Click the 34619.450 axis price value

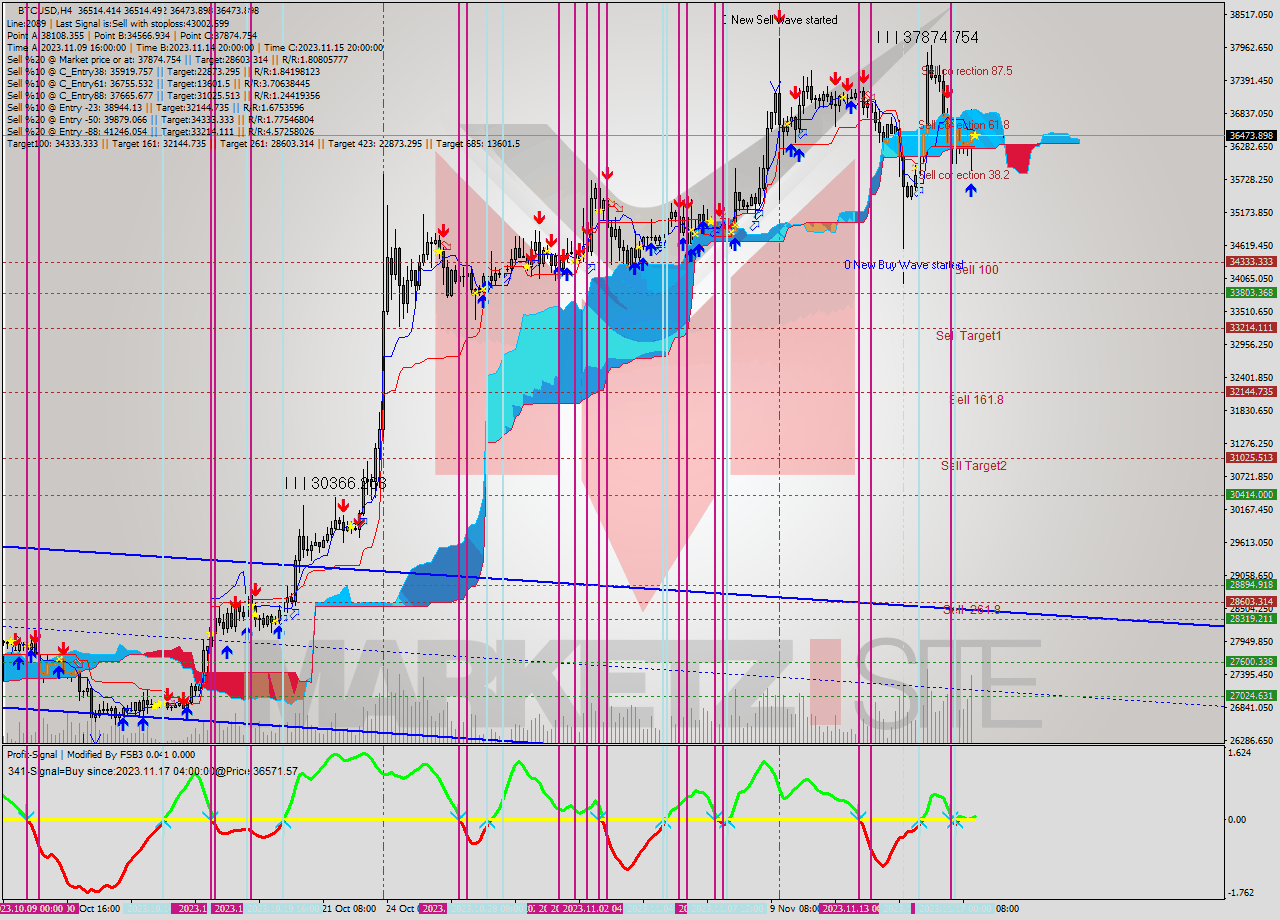click(1251, 246)
